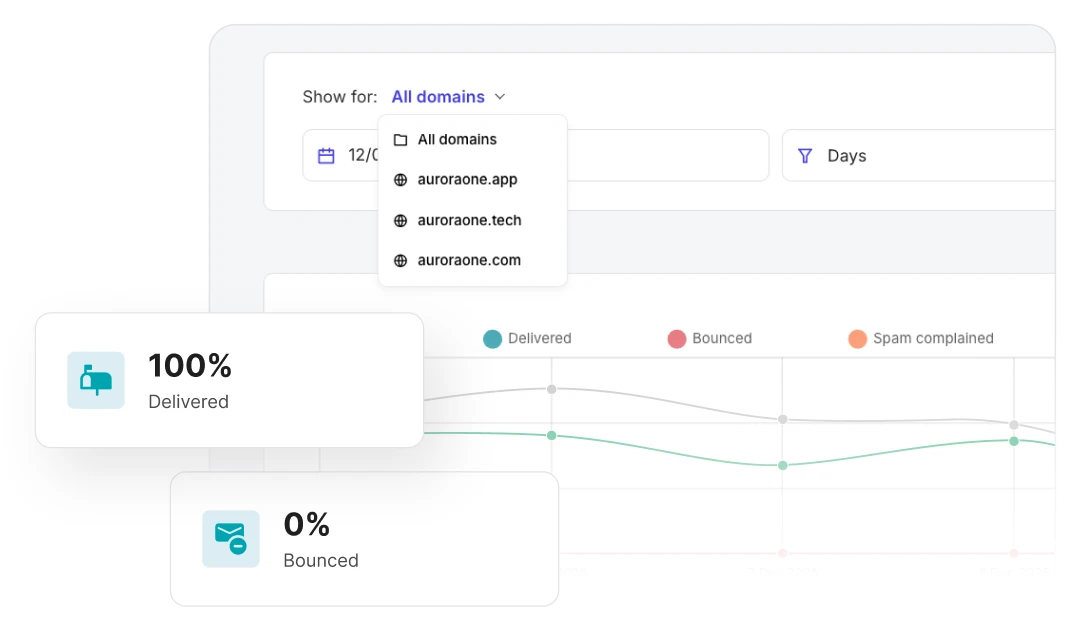
Task: Click the folder icon next to All domains
Action: click(400, 140)
